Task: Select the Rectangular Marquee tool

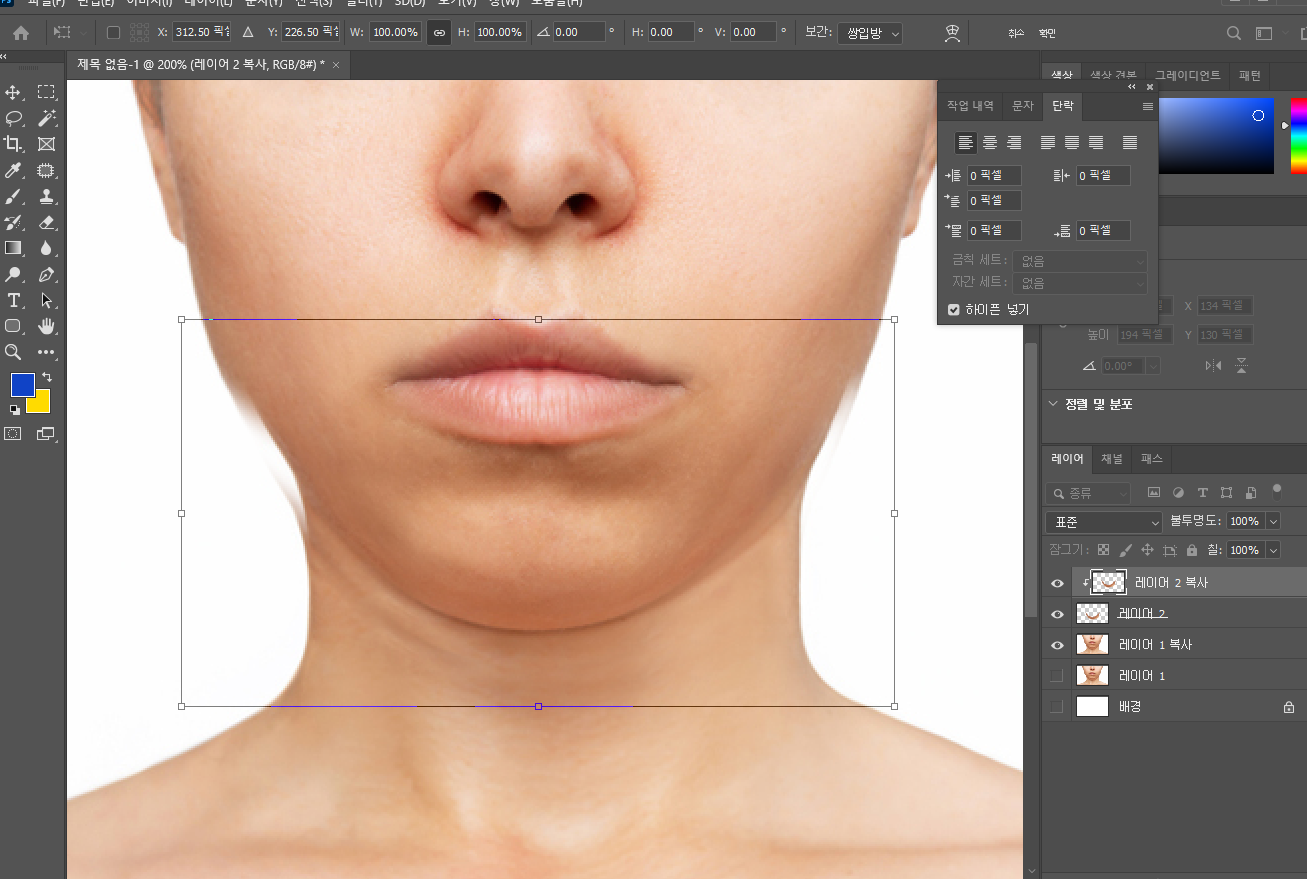Action: coord(46,92)
